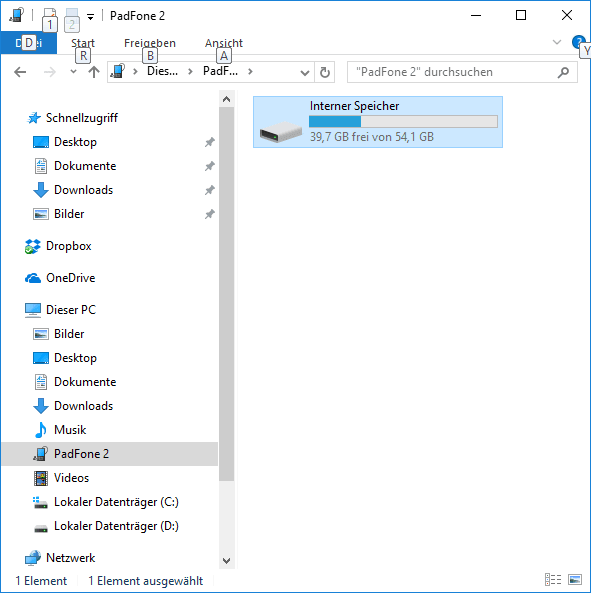The image size is (591, 593).
Task: Open the Quick Access Toolbar customize dropdown
Action: click(90, 17)
